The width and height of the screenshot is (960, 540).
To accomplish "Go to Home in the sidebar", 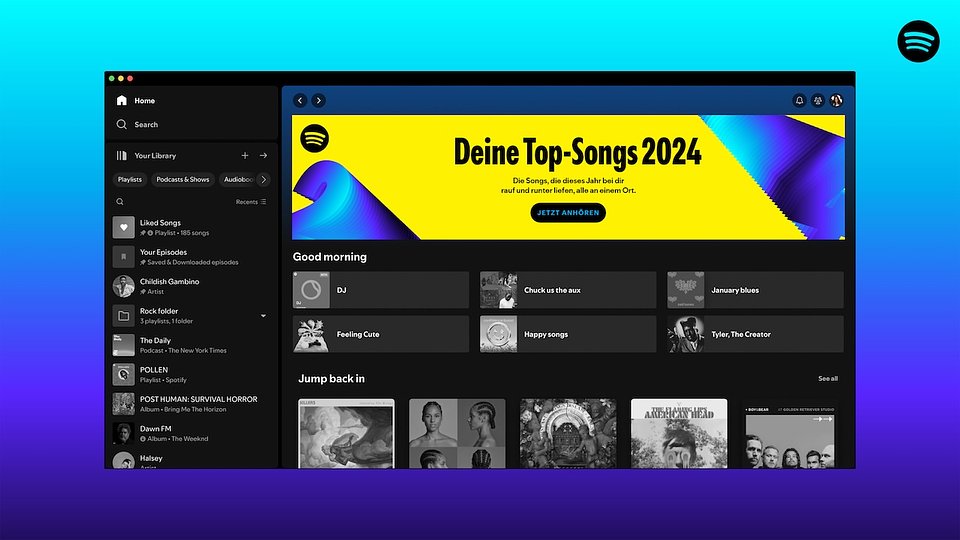I will point(144,101).
